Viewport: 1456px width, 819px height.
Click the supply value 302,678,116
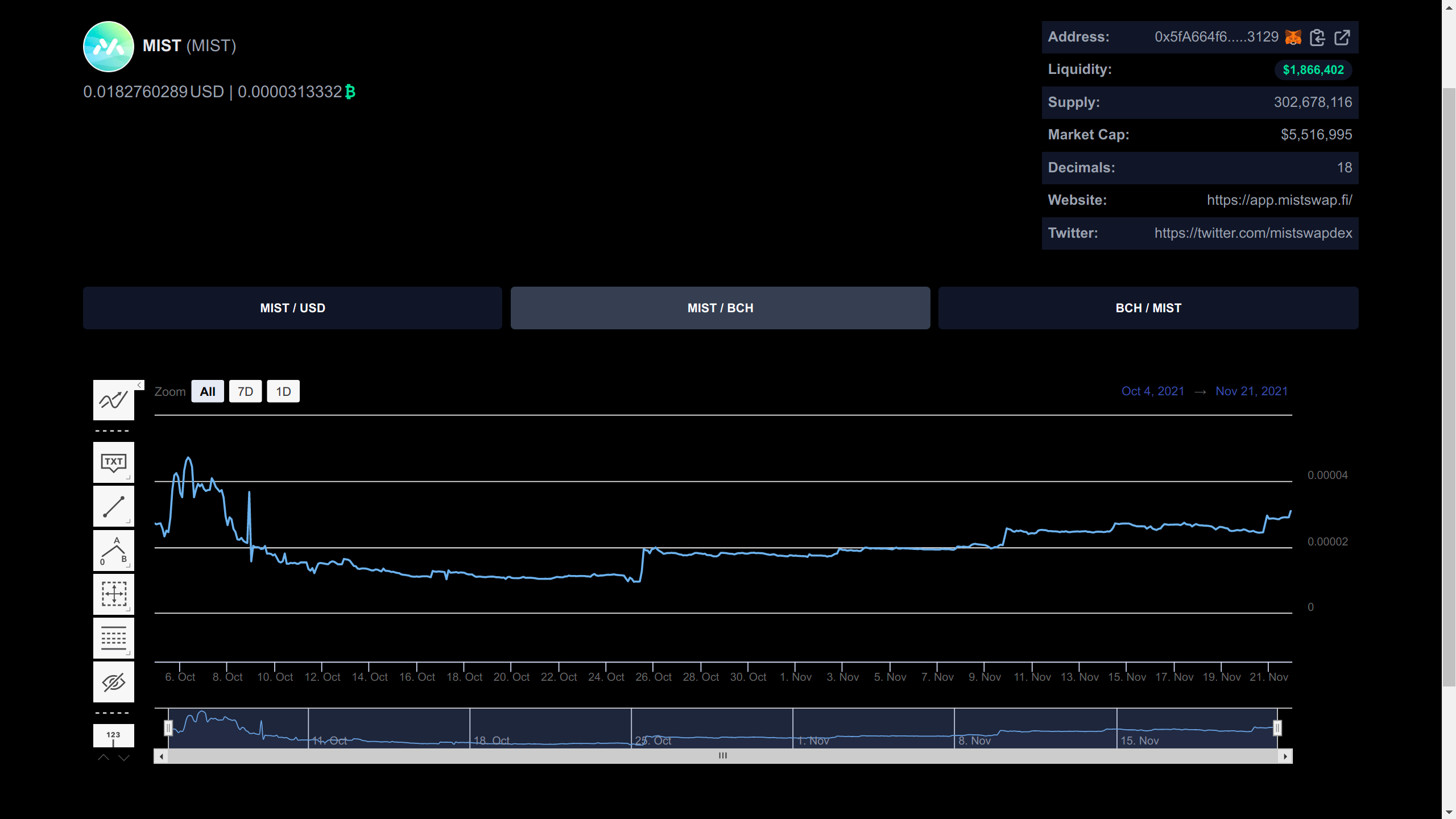pyautogui.click(x=1313, y=102)
